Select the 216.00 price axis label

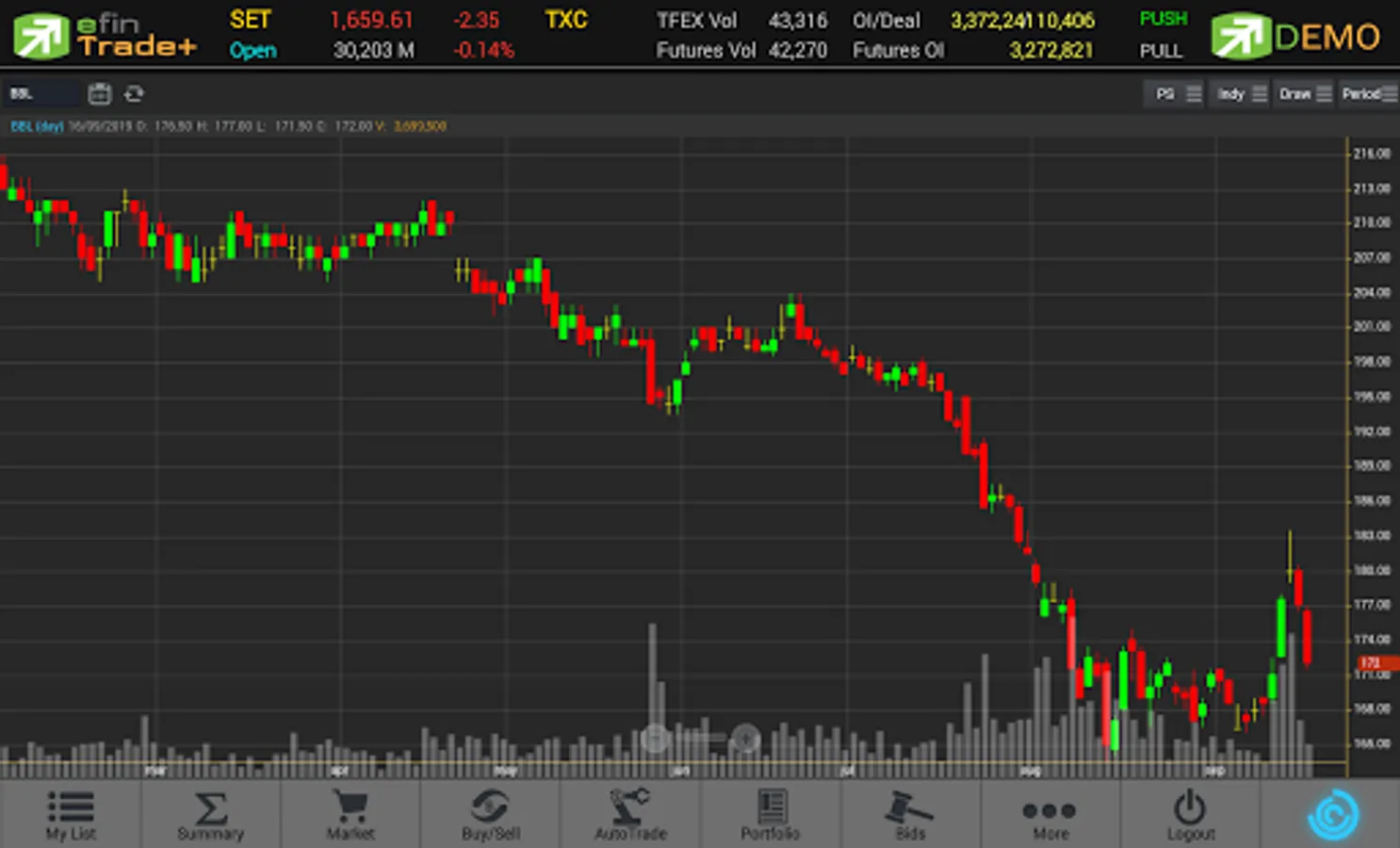(x=1372, y=154)
